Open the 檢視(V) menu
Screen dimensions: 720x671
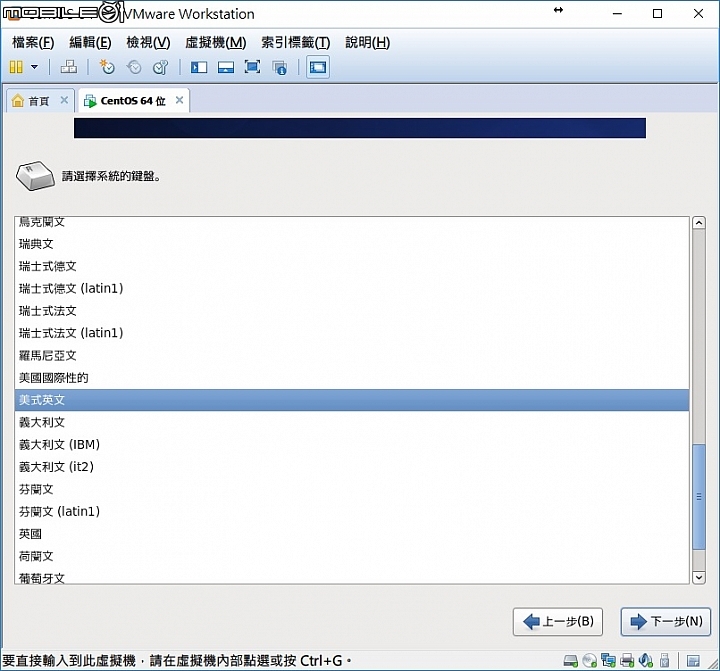[148, 42]
